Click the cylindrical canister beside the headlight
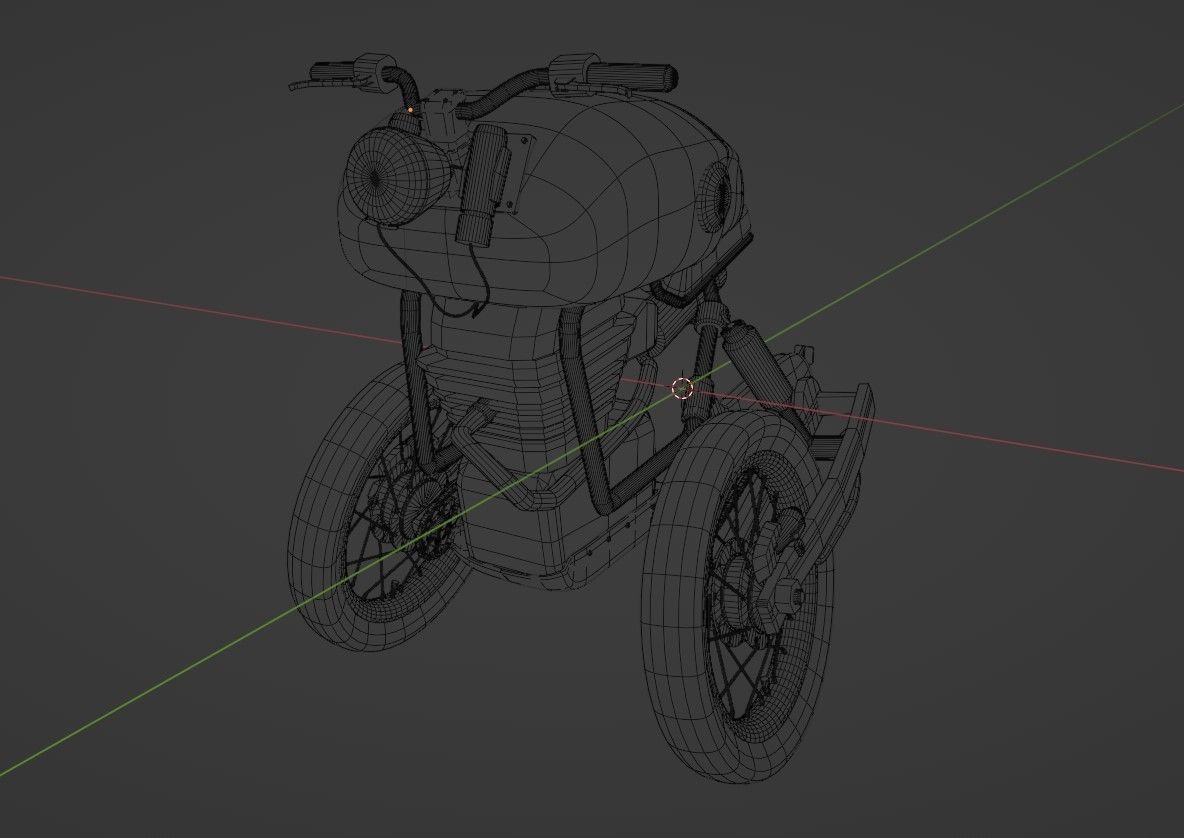 pos(483,185)
